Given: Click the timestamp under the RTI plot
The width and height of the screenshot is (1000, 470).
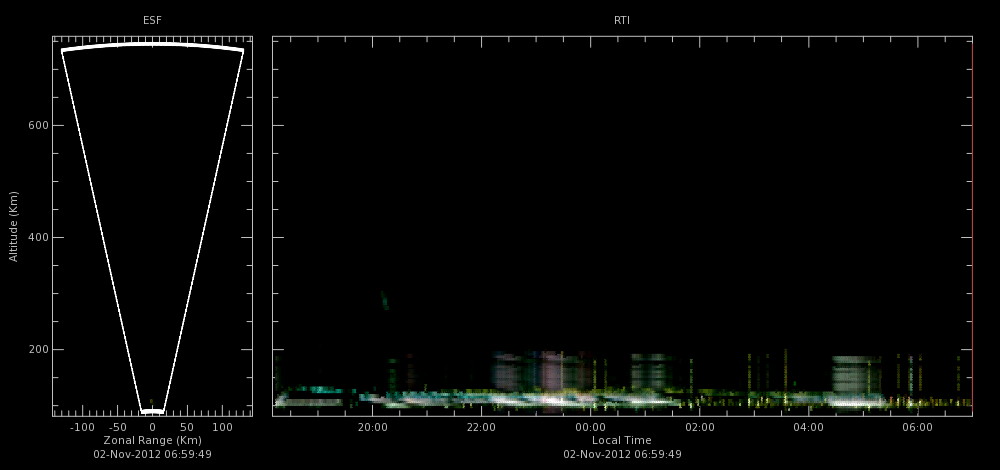Looking at the screenshot, I should 622,454.
